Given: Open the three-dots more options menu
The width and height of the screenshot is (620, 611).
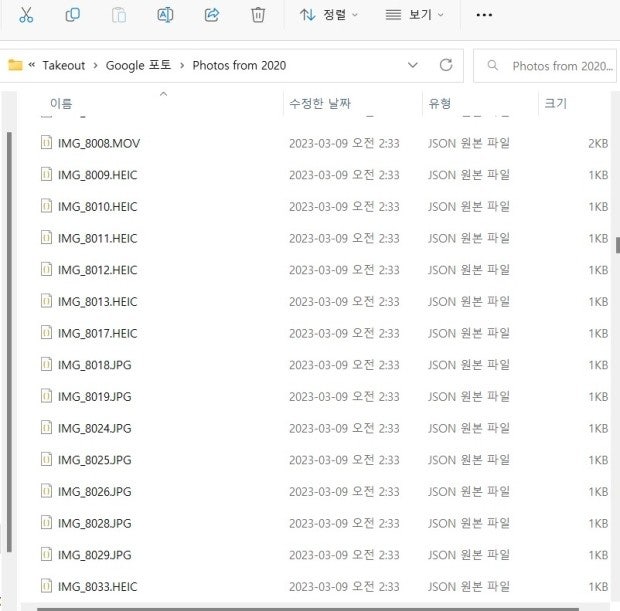Looking at the screenshot, I should (x=484, y=15).
